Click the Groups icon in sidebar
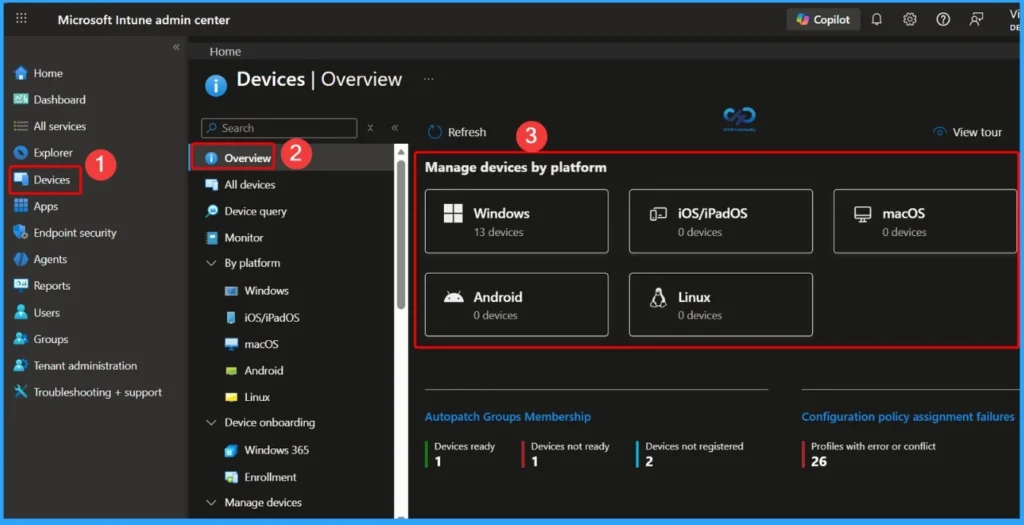The width and height of the screenshot is (1024, 525). [21, 339]
